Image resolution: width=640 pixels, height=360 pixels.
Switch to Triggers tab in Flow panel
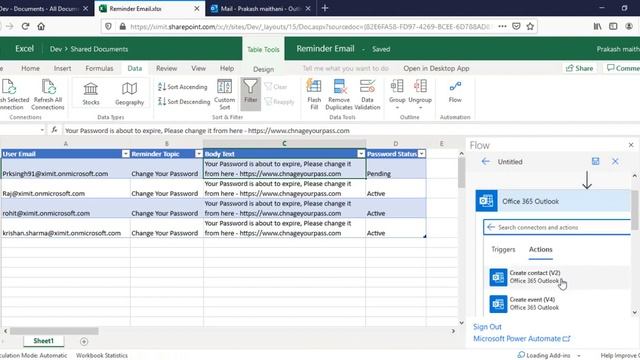pyautogui.click(x=503, y=249)
